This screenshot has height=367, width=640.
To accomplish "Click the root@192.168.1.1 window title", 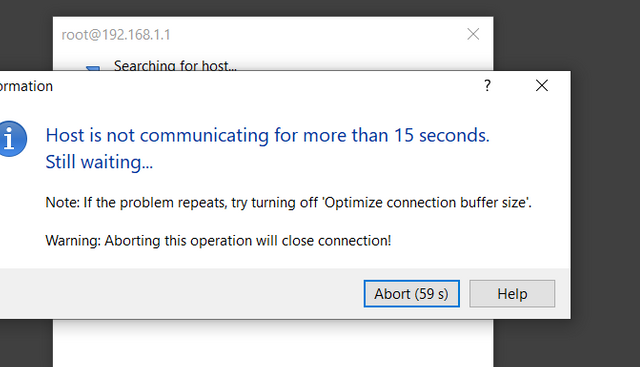I will [x=116, y=35].
